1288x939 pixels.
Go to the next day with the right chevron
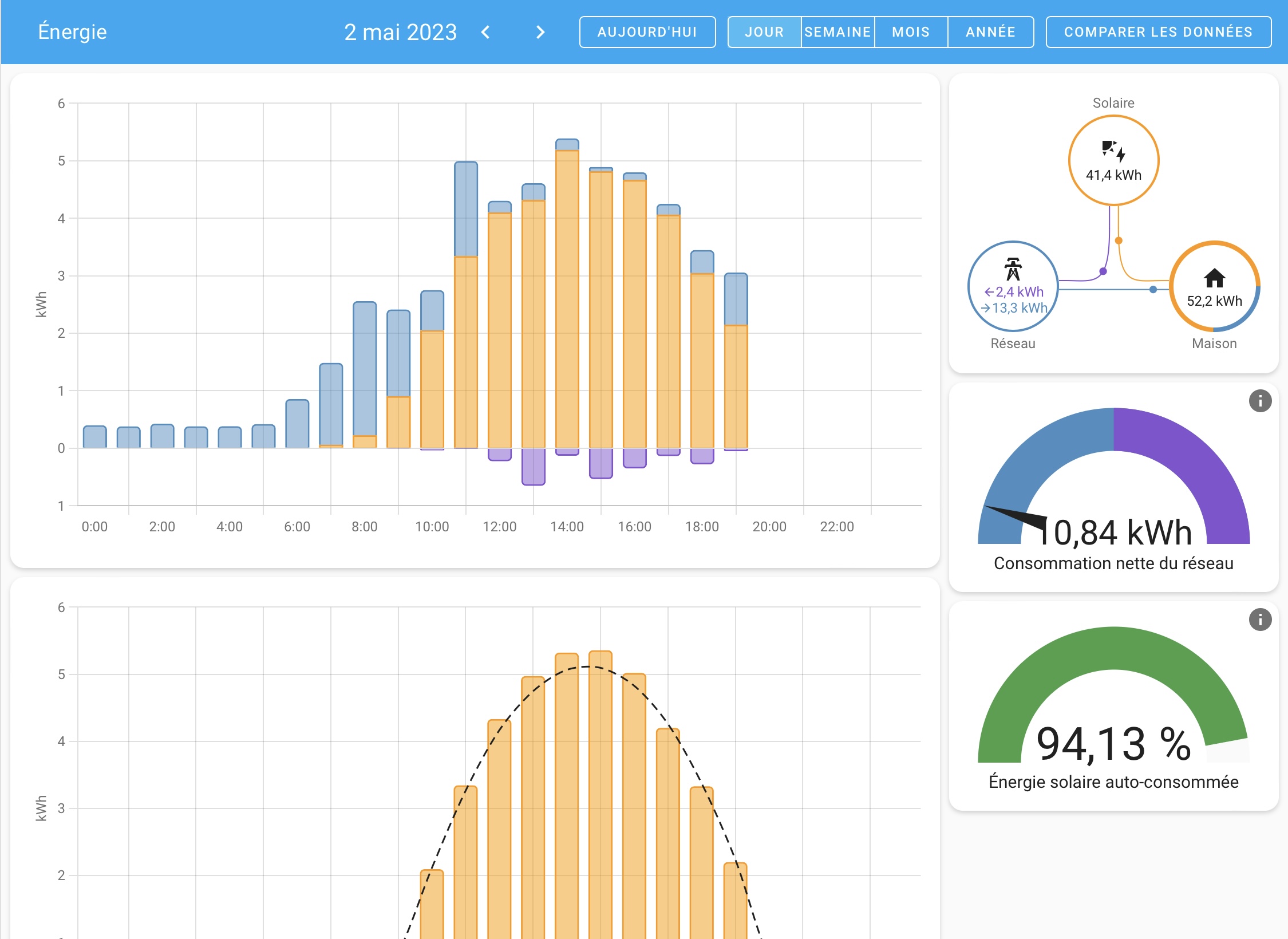(540, 32)
